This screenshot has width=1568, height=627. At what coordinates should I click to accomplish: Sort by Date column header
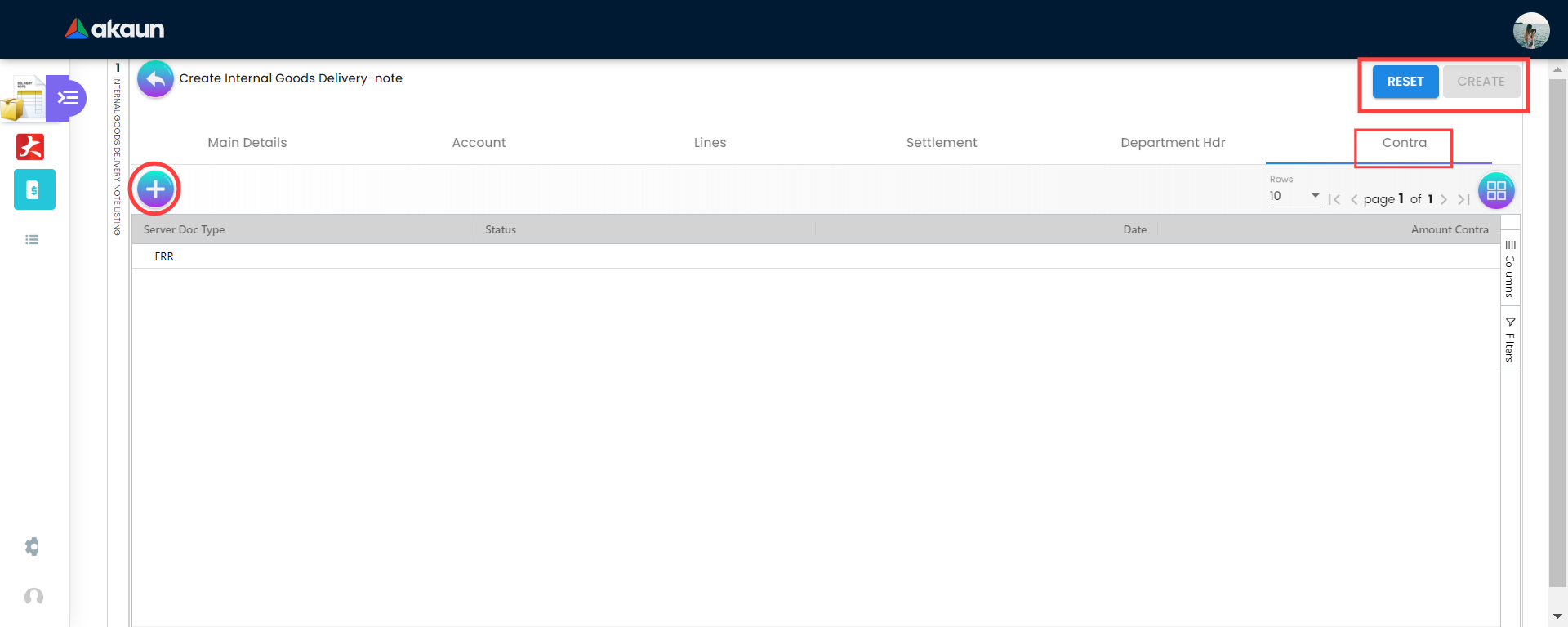point(1135,229)
